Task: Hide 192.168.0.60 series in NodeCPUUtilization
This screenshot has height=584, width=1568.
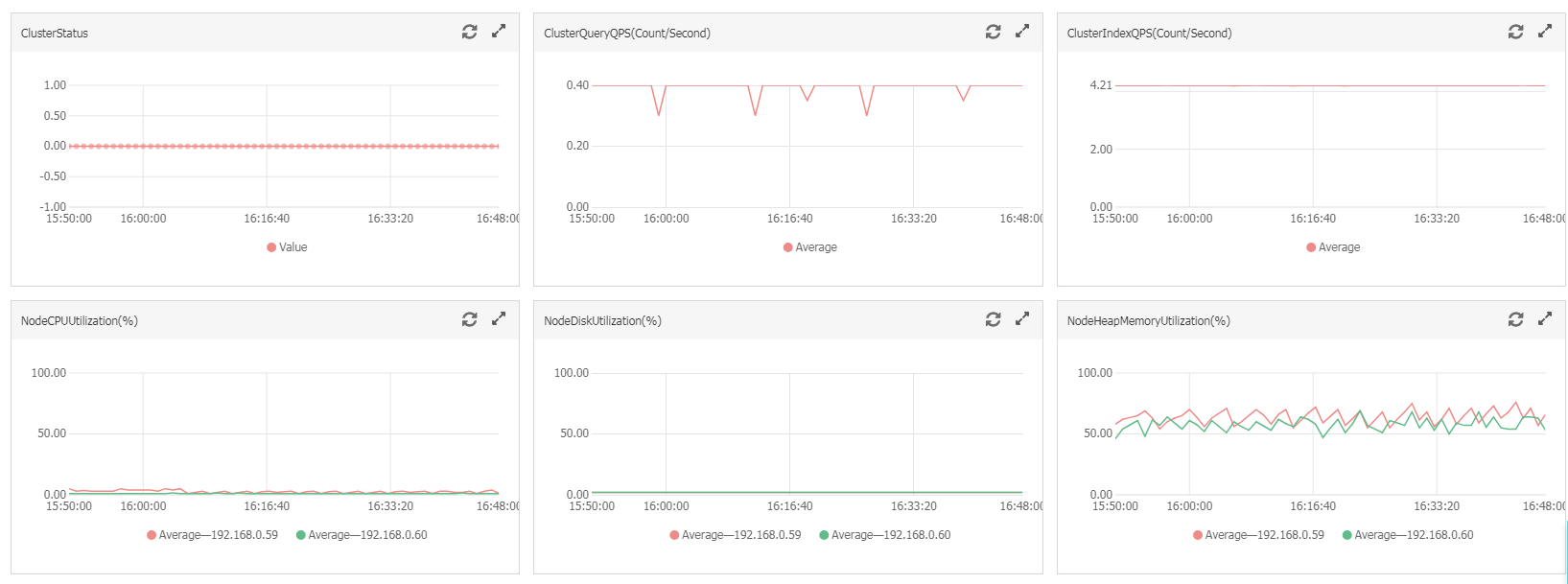Action: point(363,535)
